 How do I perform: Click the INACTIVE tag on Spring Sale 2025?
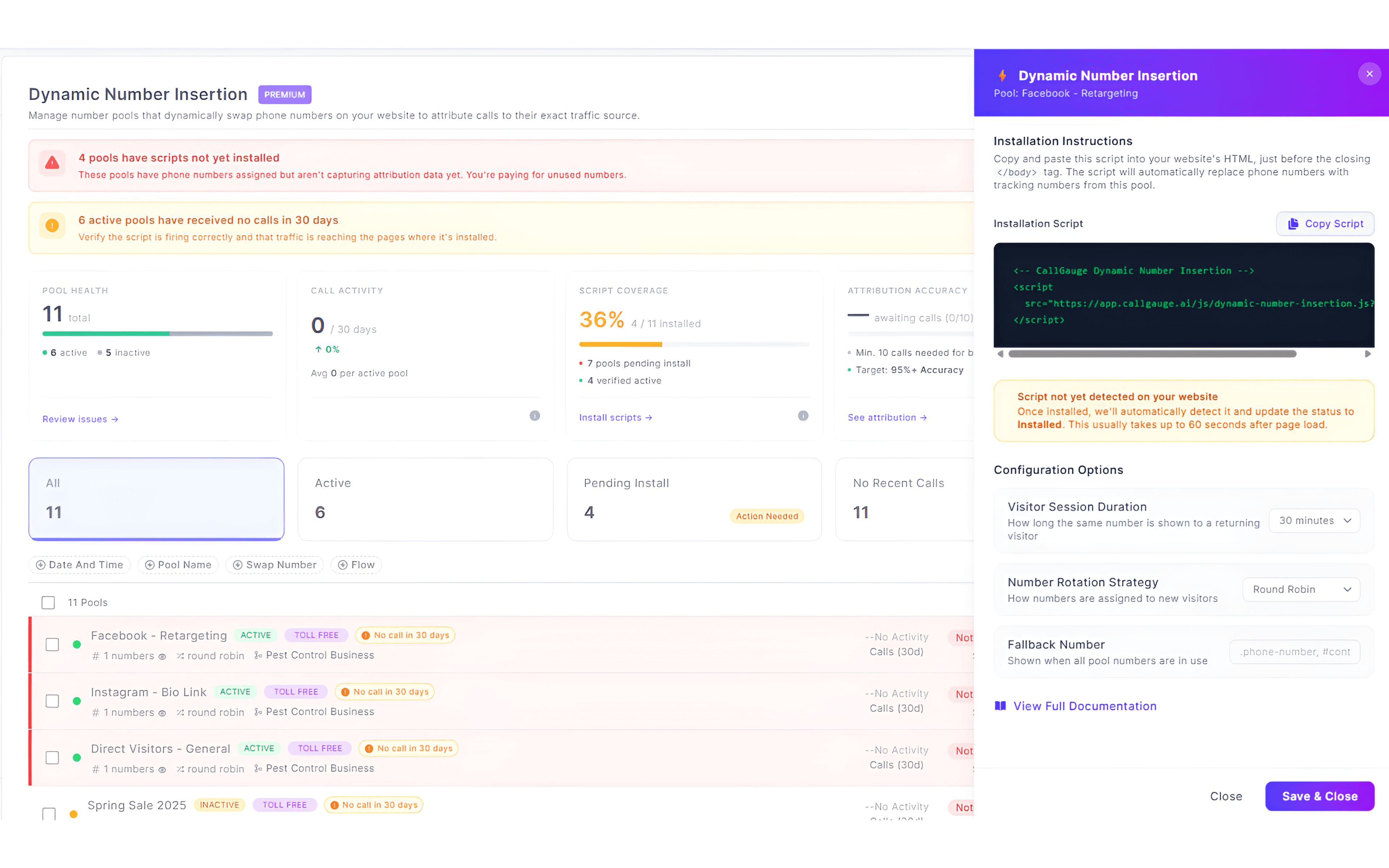(219, 805)
